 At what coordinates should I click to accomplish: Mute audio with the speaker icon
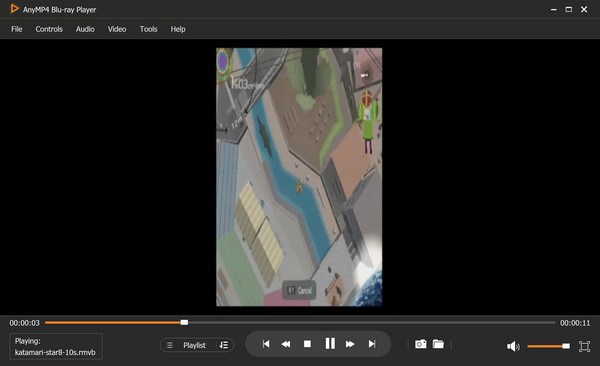(x=513, y=346)
